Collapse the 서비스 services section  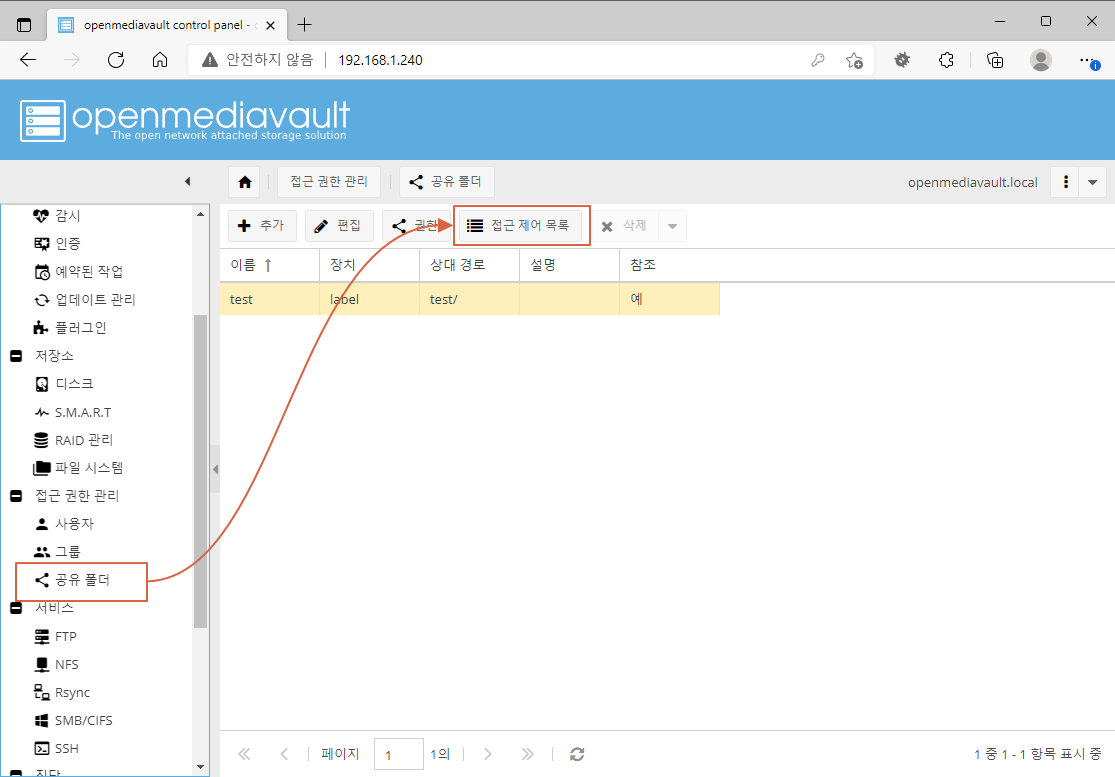tap(16, 608)
